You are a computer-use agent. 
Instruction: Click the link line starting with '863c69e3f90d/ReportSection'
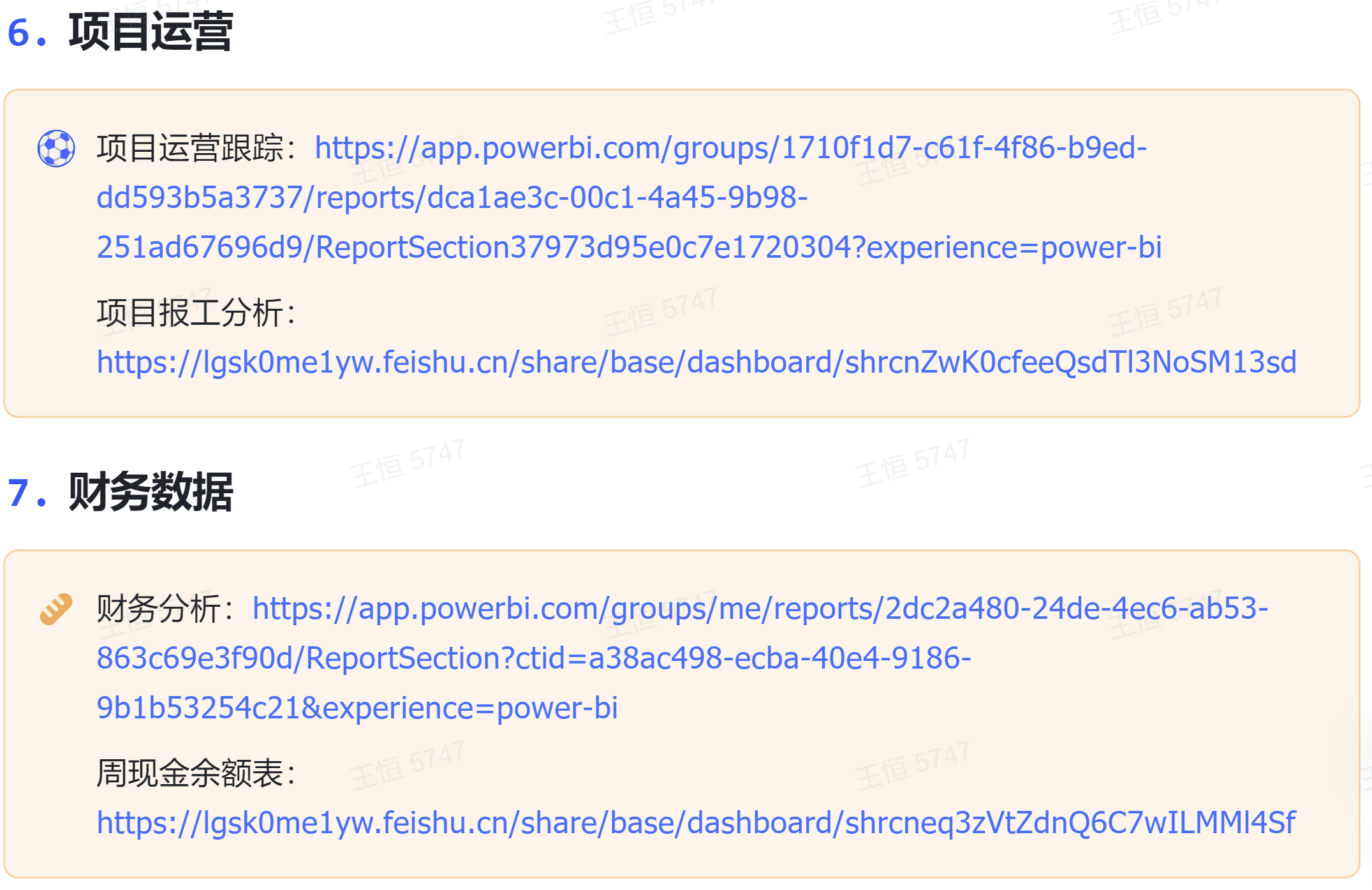533,658
